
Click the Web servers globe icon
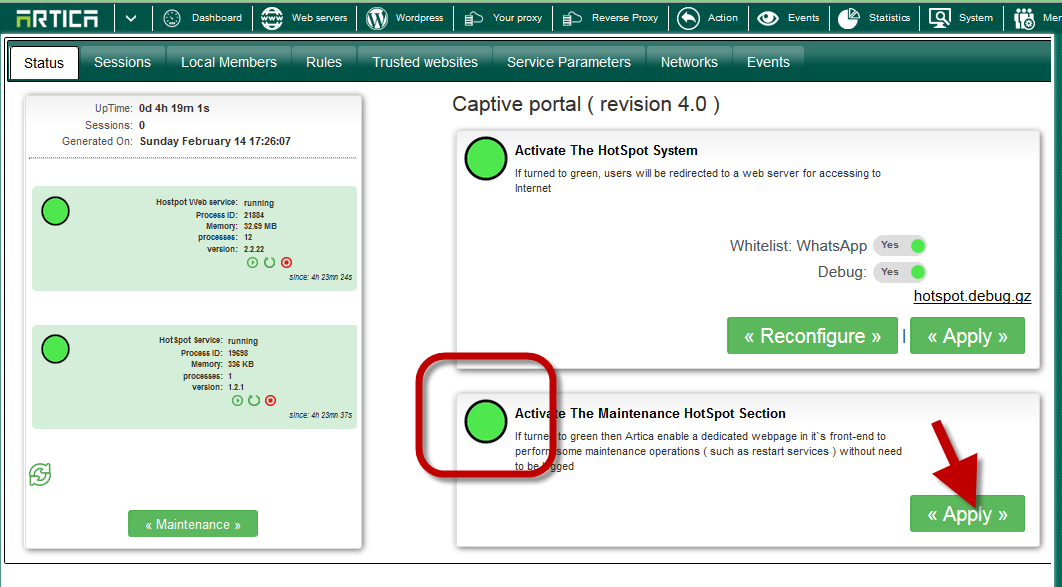click(272, 18)
